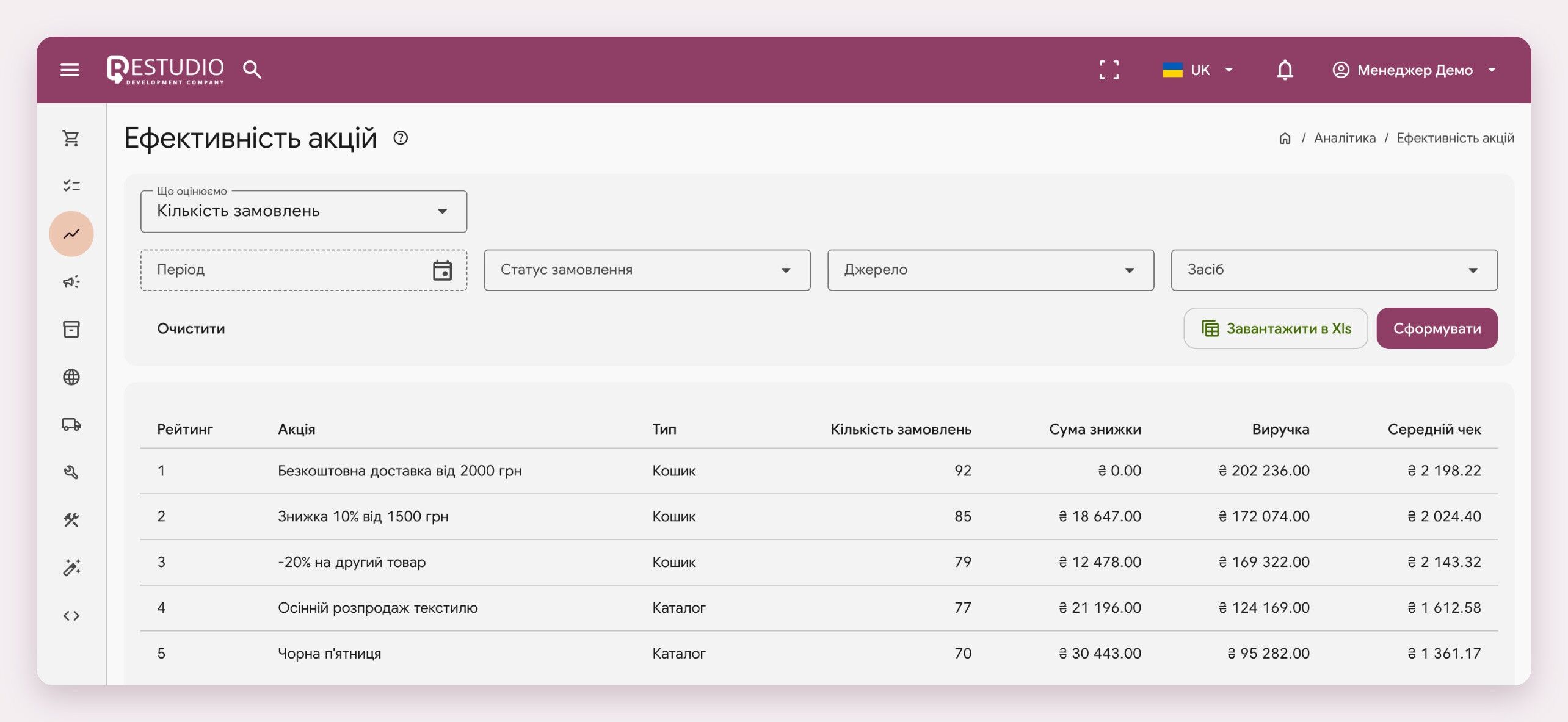
Task: Select row Безкоштовна доставка від 2000 грн
Action: (x=819, y=471)
